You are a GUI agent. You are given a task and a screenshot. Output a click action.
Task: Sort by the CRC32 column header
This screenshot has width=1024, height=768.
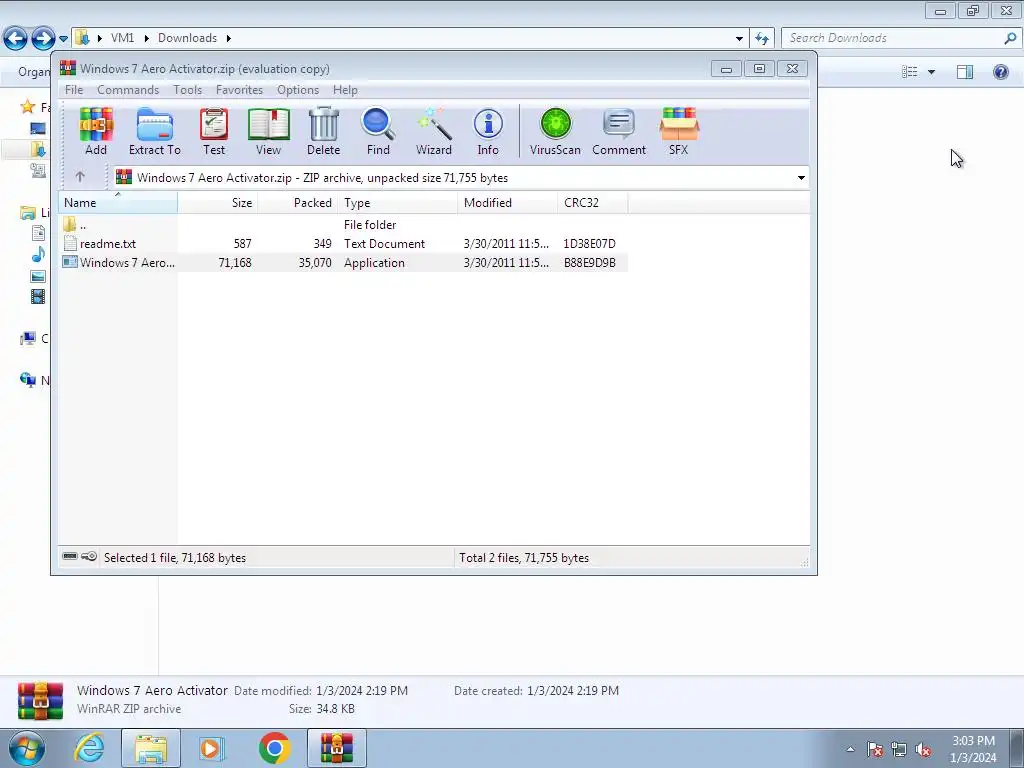[593, 202]
